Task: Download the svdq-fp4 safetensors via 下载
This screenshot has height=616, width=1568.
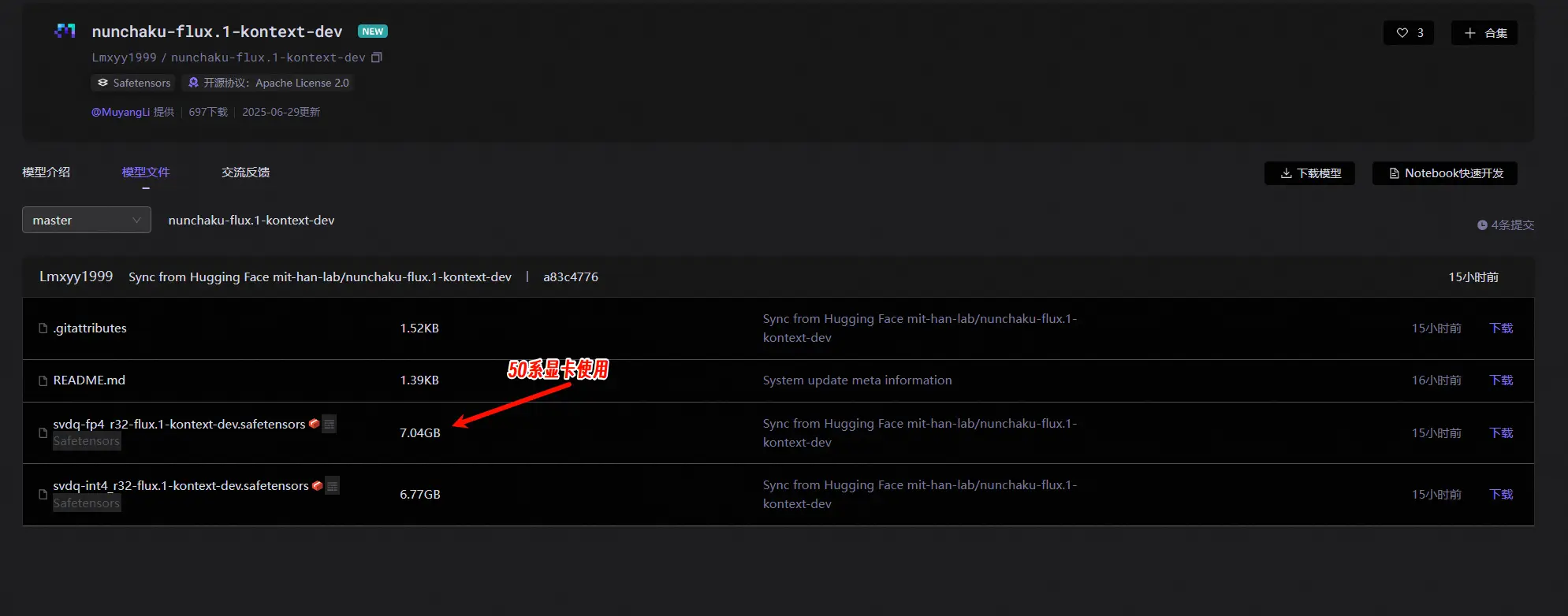Action: click(x=1501, y=433)
